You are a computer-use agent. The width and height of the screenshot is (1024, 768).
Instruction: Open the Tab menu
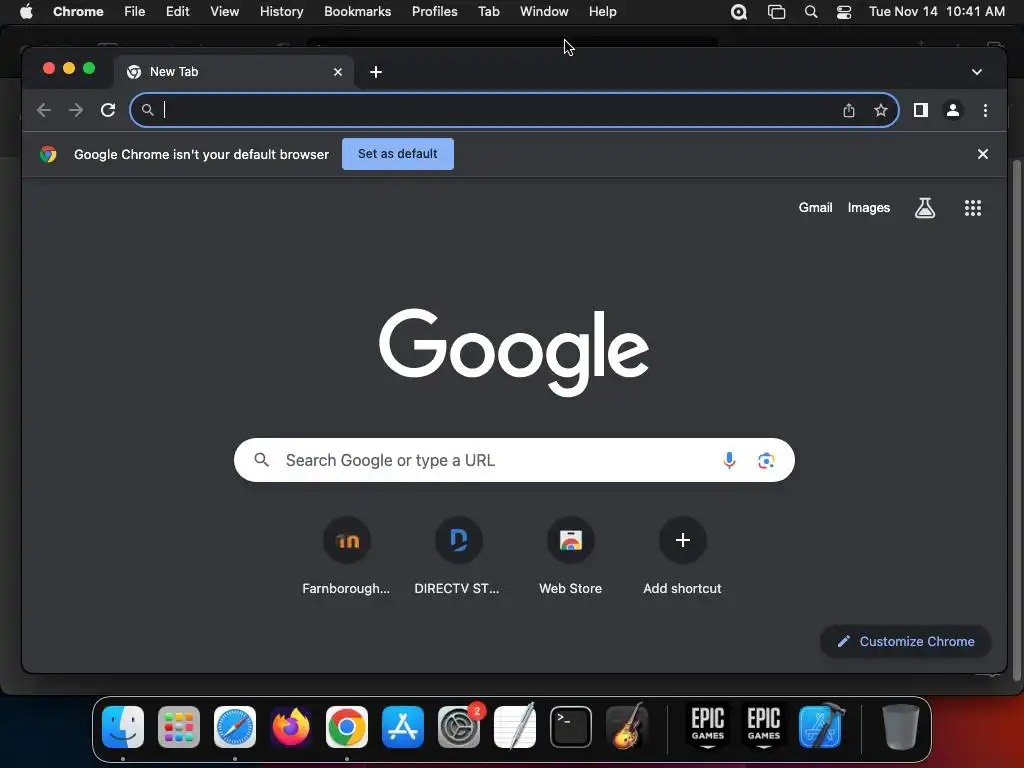pyautogui.click(x=488, y=12)
